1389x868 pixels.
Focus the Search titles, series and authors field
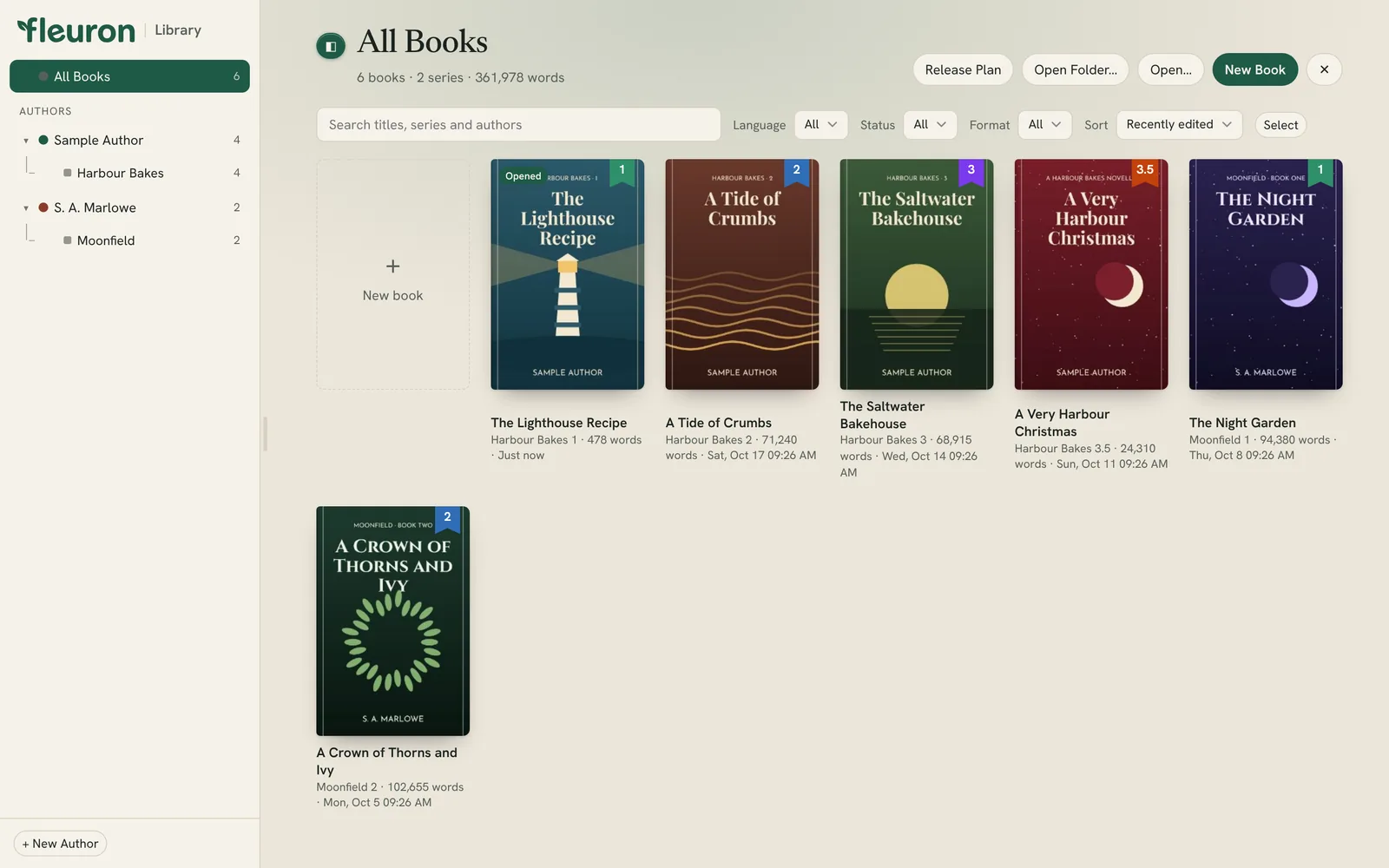(518, 125)
